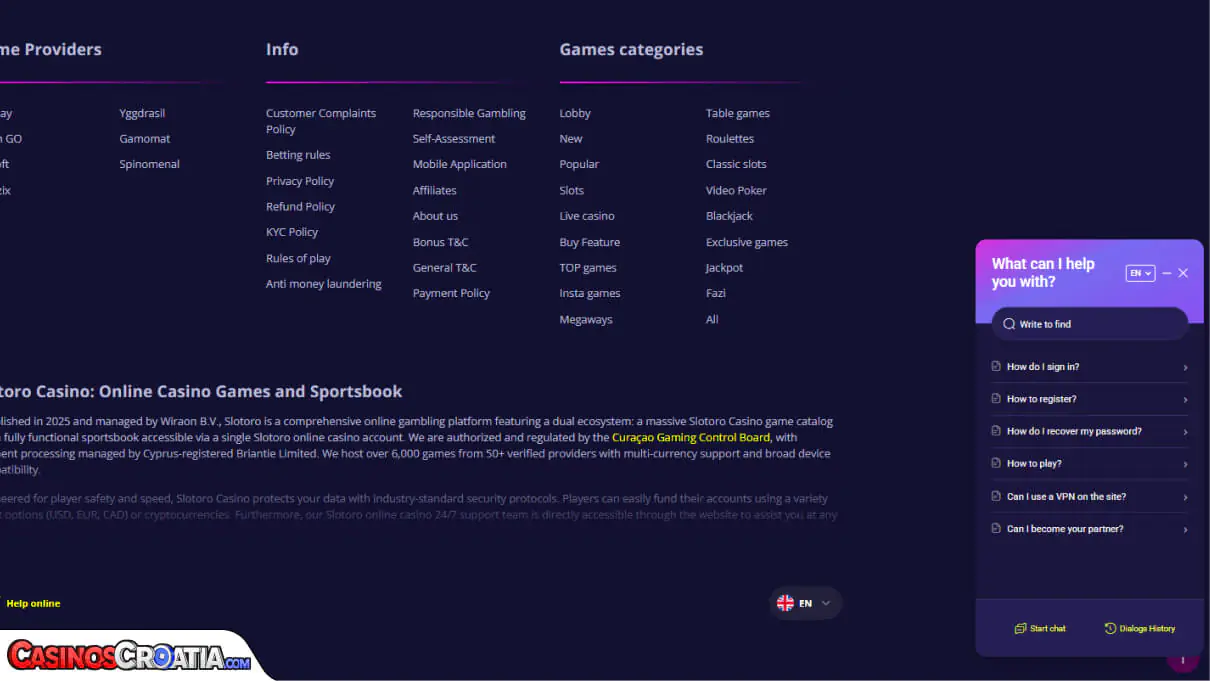Click document icon beside 'Can I become your partner?'

pyautogui.click(x=996, y=528)
